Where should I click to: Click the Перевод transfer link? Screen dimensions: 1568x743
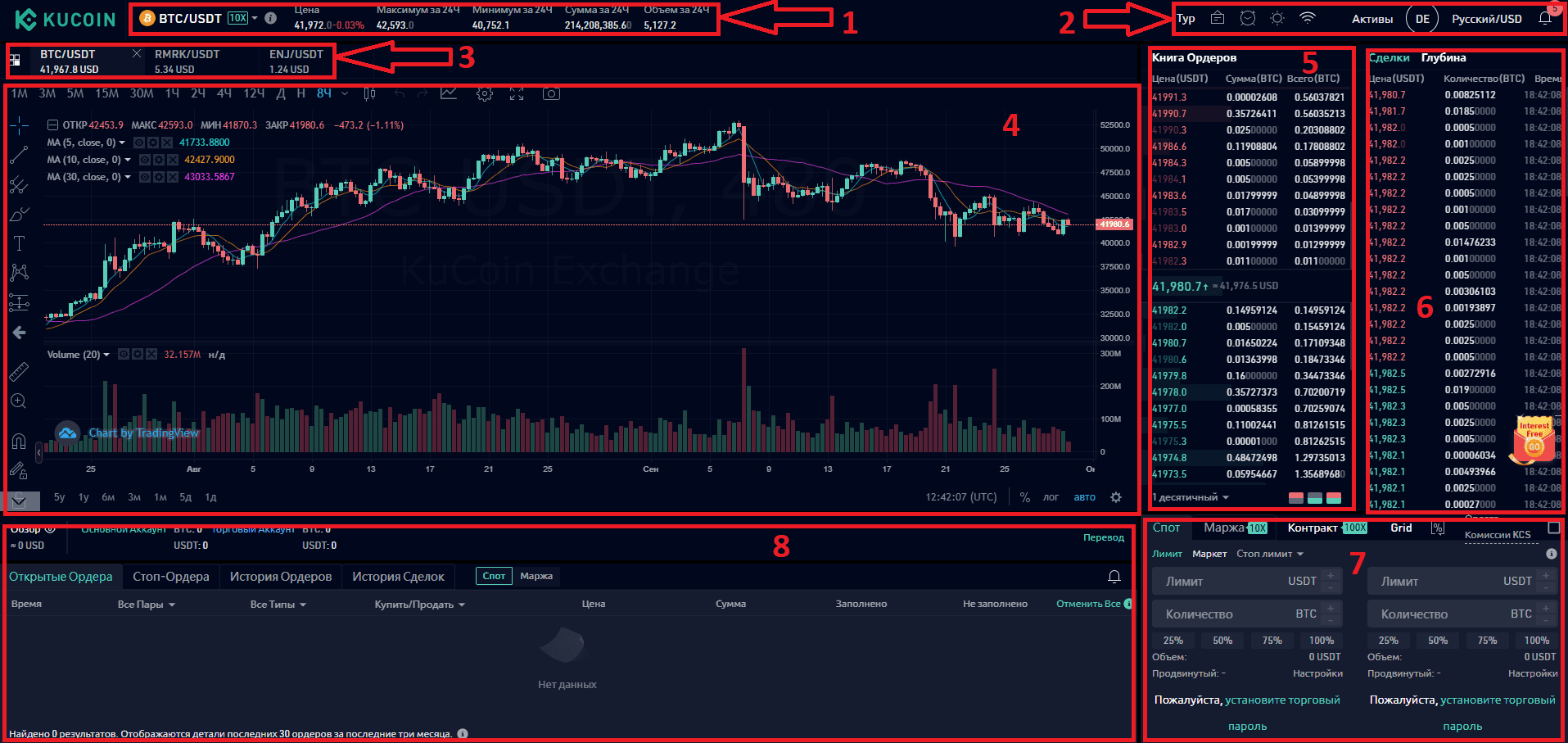[1104, 537]
